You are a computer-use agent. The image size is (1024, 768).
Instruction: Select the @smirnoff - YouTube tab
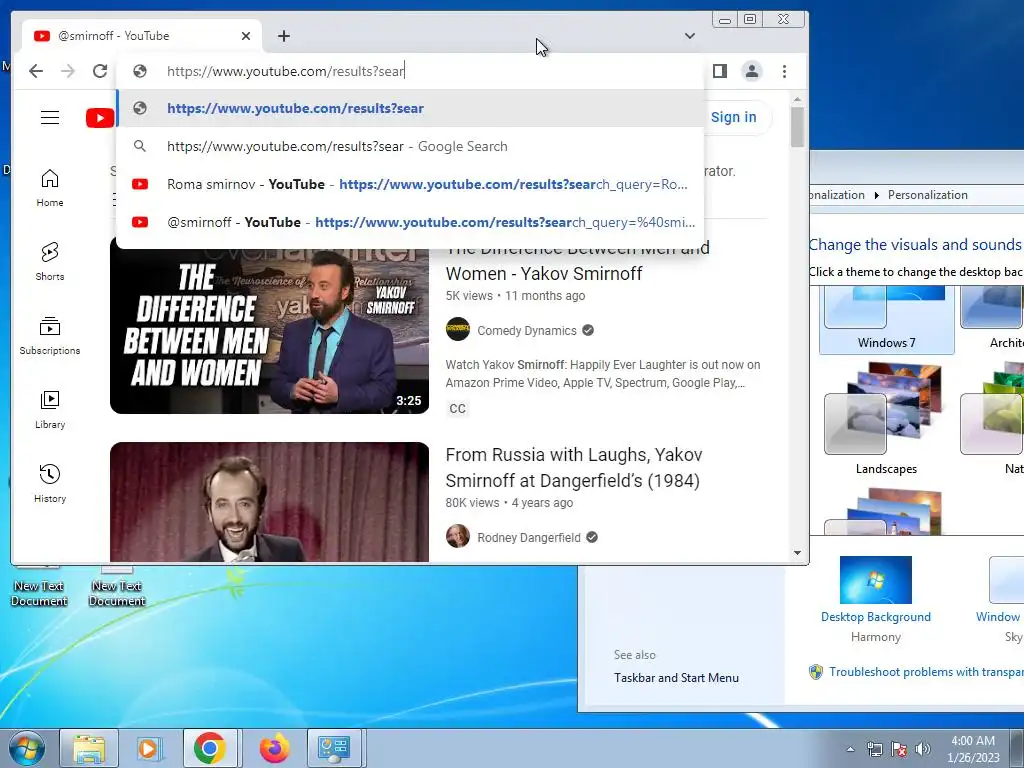(x=142, y=36)
